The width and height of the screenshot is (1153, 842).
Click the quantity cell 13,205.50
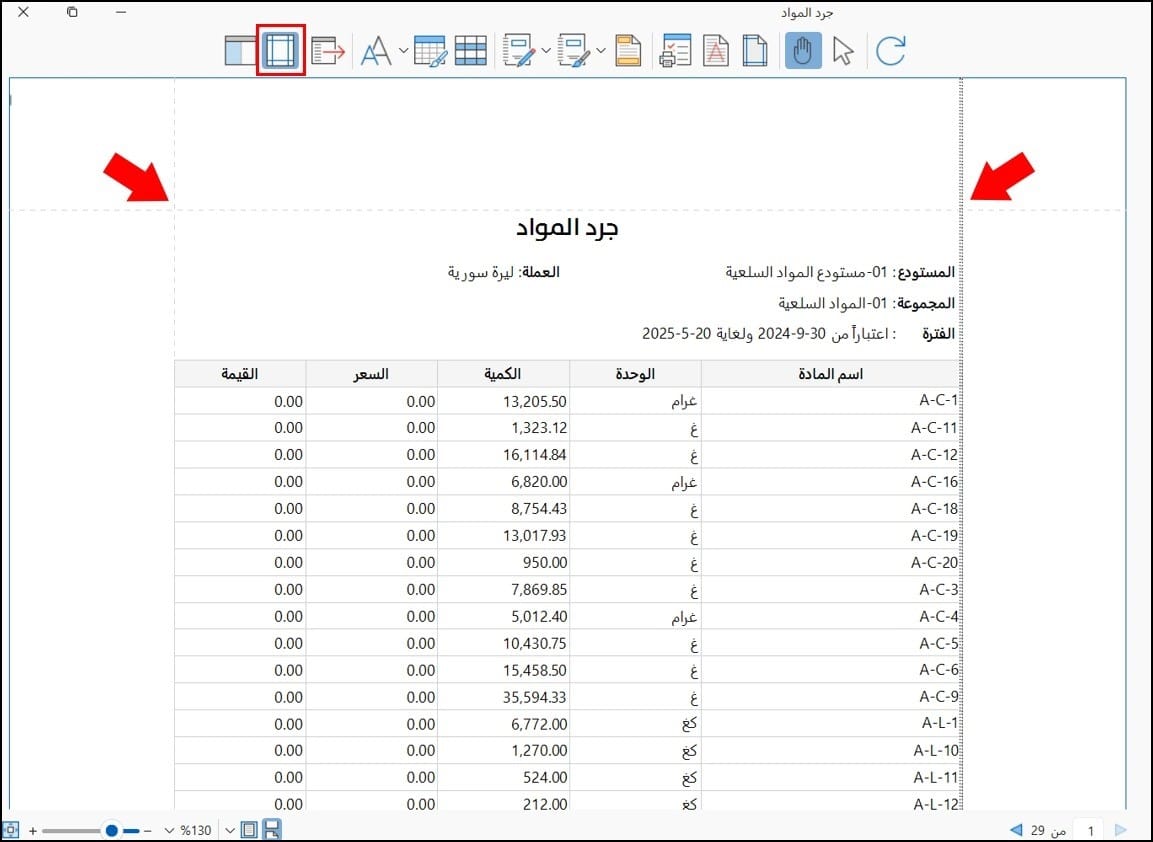(x=503, y=401)
